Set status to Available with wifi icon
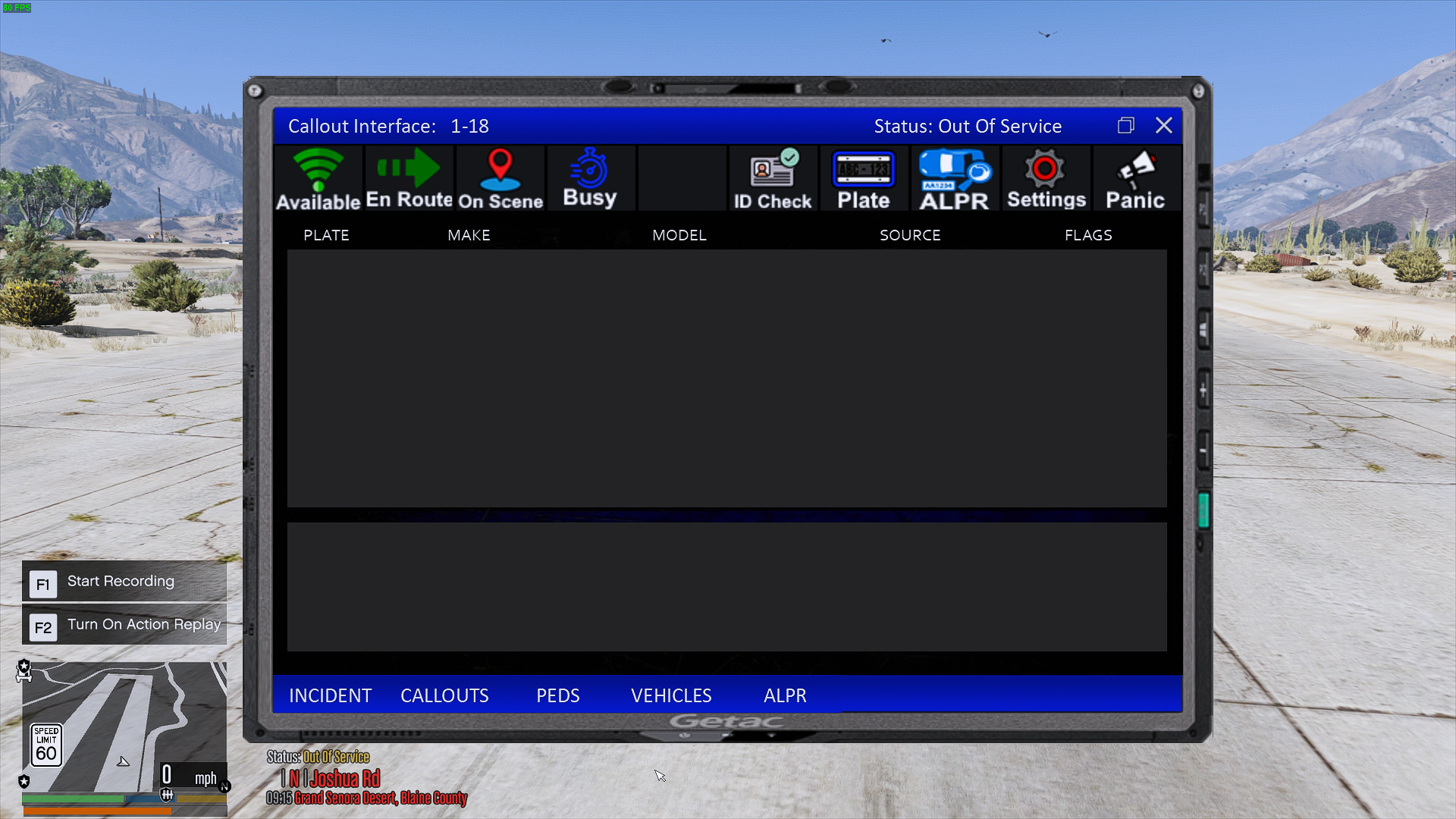 [x=318, y=179]
